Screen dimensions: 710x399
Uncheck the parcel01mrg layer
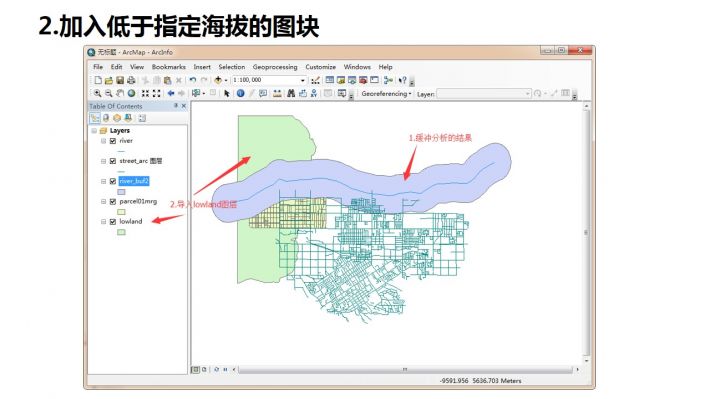pos(113,202)
